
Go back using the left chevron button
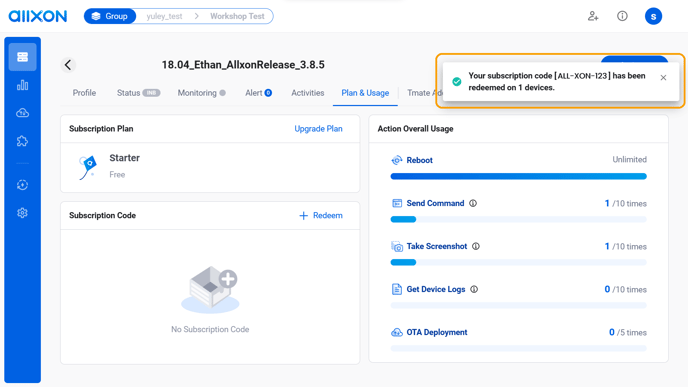coord(68,65)
